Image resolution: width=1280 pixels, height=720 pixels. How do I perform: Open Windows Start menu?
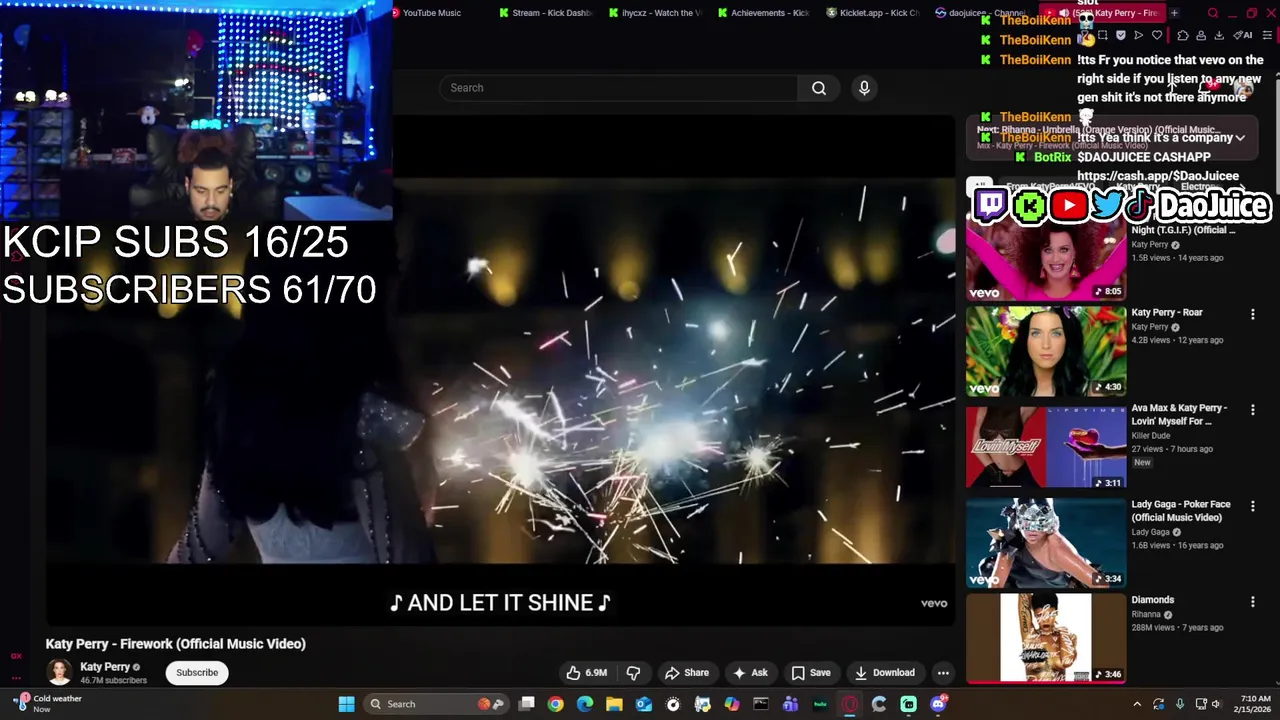coord(346,704)
